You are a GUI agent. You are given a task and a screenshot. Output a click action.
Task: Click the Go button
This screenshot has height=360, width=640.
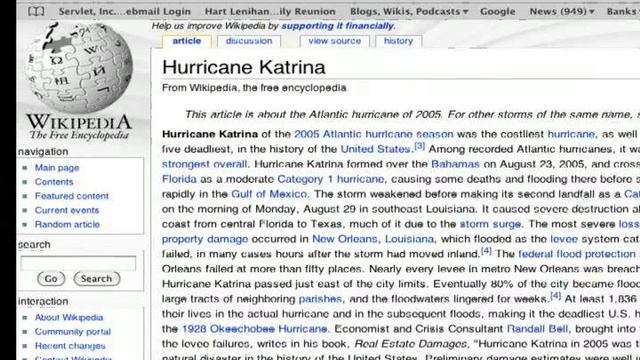(51, 279)
